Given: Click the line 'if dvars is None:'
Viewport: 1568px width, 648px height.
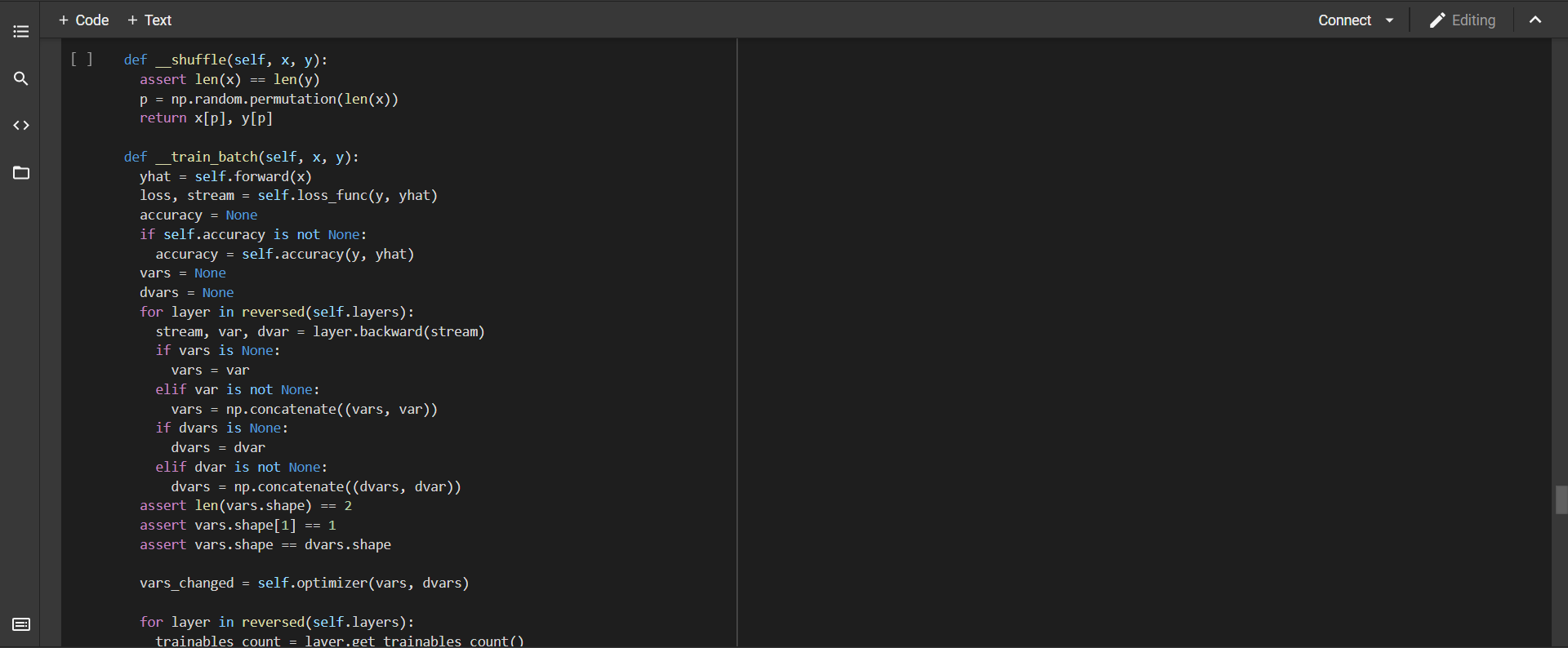Looking at the screenshot, I should (222, 428).
